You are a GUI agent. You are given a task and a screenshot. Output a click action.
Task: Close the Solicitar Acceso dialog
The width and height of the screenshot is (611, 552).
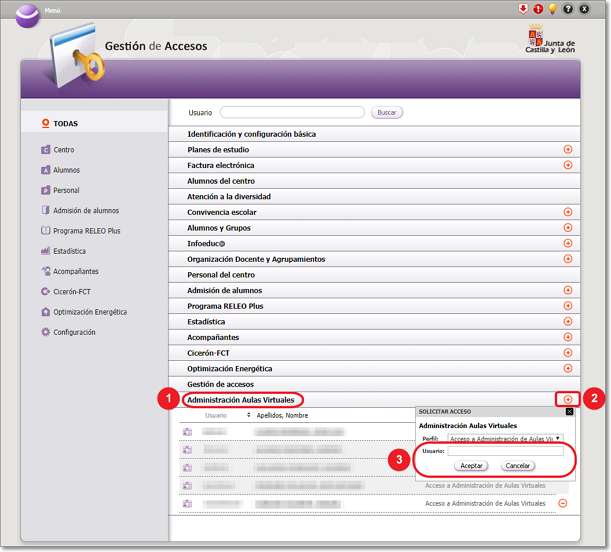tap(569, 411)
